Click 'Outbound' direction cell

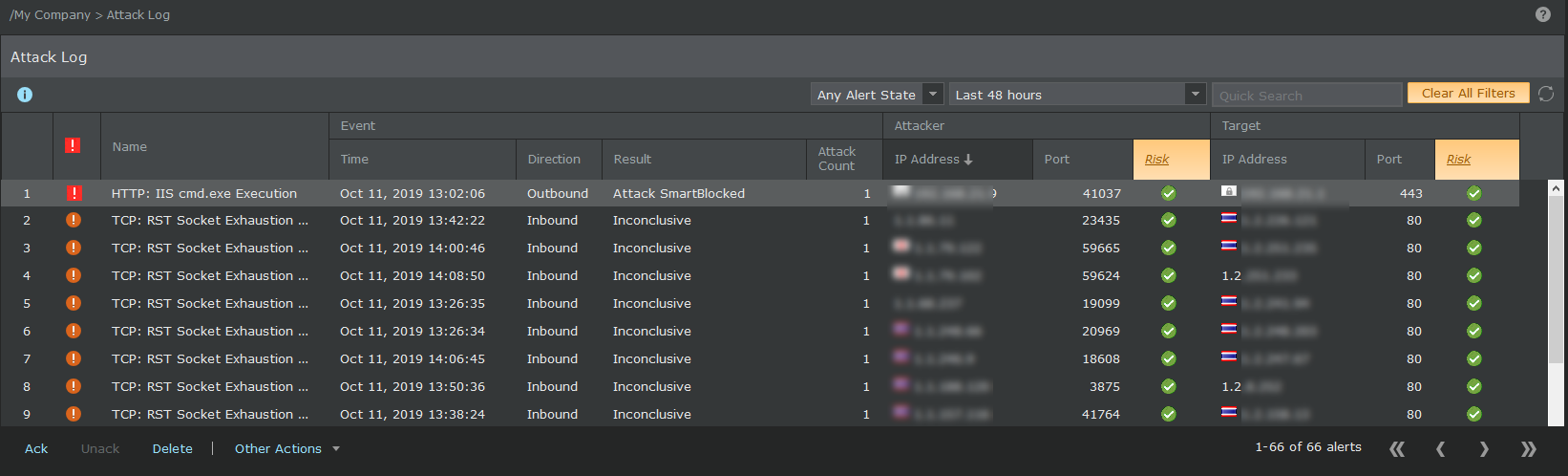[558, 193]
